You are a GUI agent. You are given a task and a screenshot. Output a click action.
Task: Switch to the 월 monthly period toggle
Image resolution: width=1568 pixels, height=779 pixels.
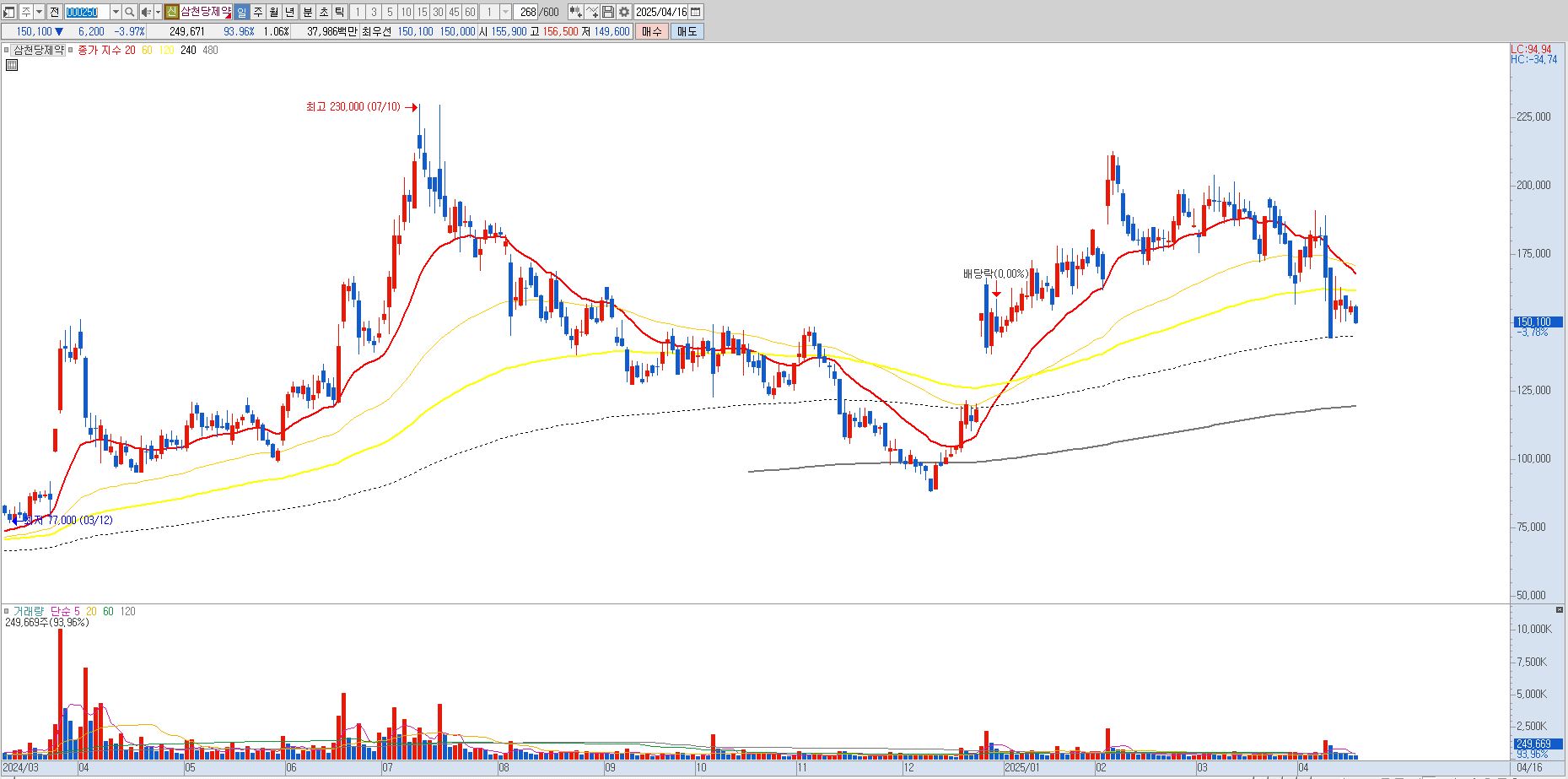274,12
